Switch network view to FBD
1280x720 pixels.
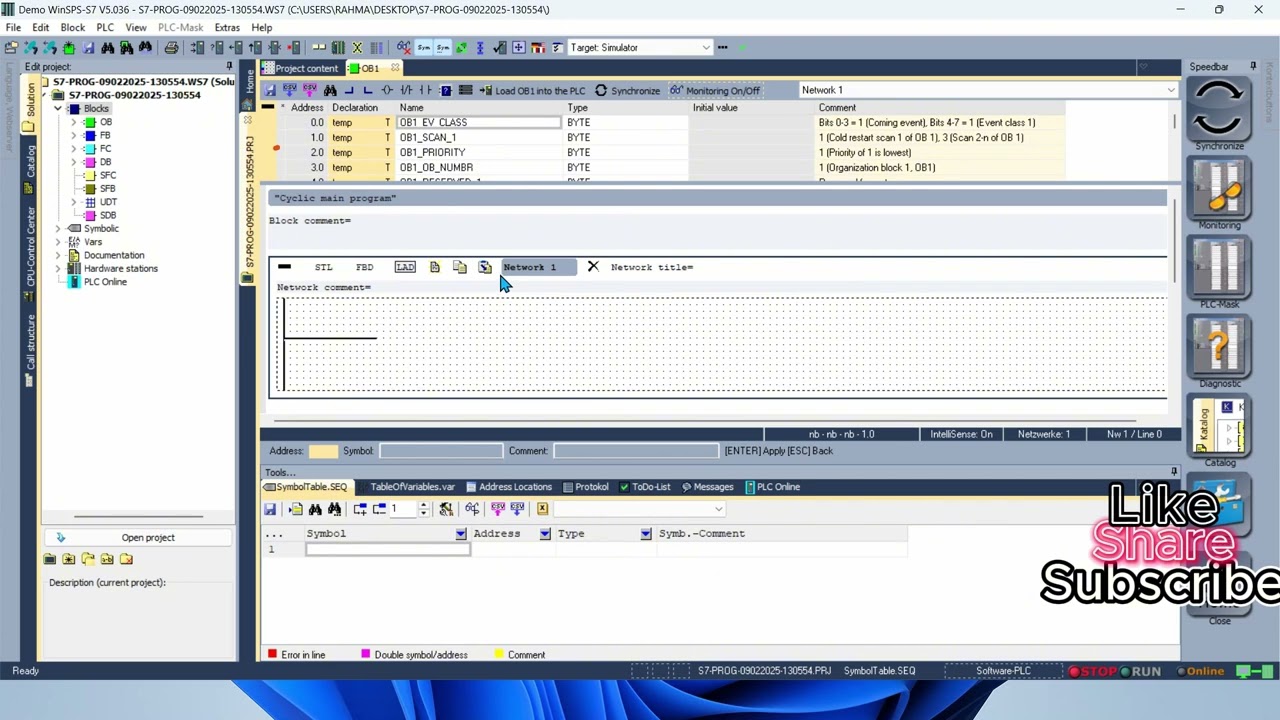point(364,267)
